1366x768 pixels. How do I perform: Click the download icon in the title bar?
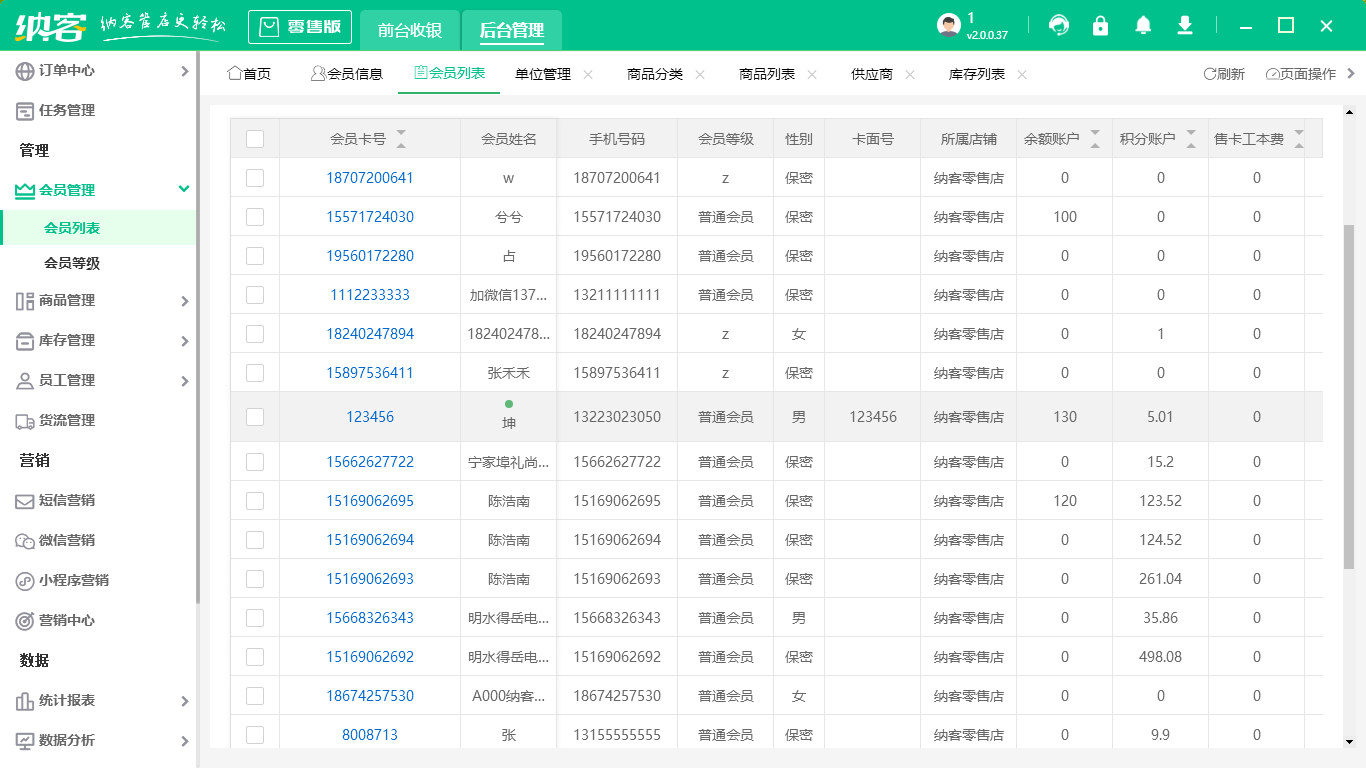pyautogui.click(x=1184, y=25)
